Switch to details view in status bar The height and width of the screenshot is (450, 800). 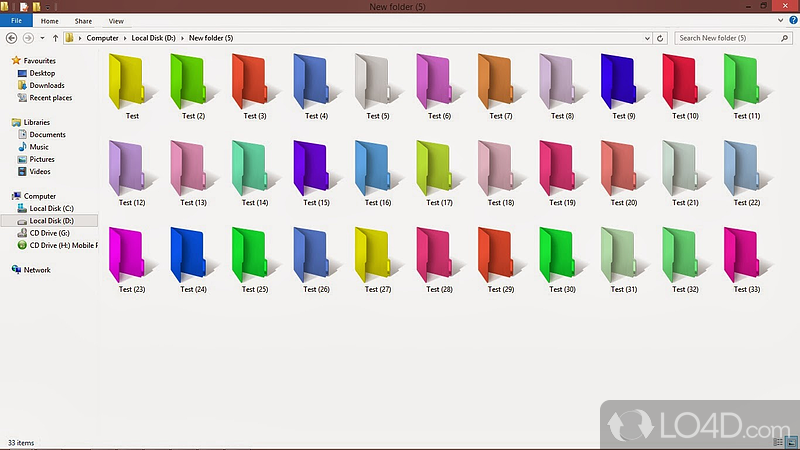tap(778, 441)
